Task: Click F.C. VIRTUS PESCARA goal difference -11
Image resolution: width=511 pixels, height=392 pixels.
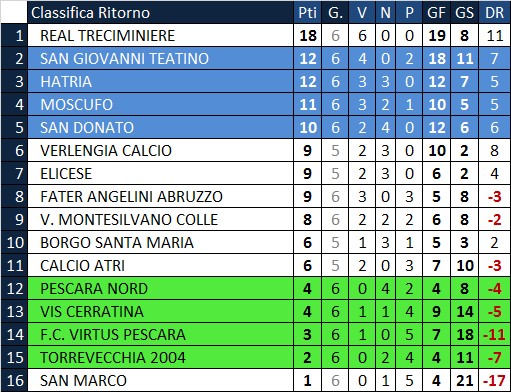Action: [494, 334]
